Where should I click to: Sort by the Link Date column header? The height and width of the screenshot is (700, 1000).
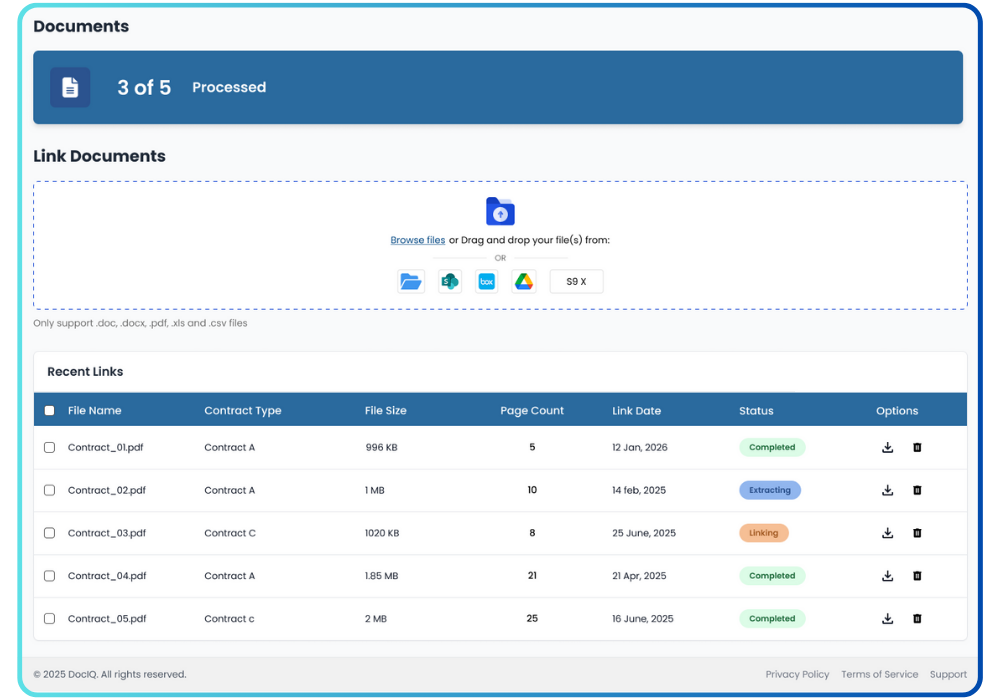point(636,411)
